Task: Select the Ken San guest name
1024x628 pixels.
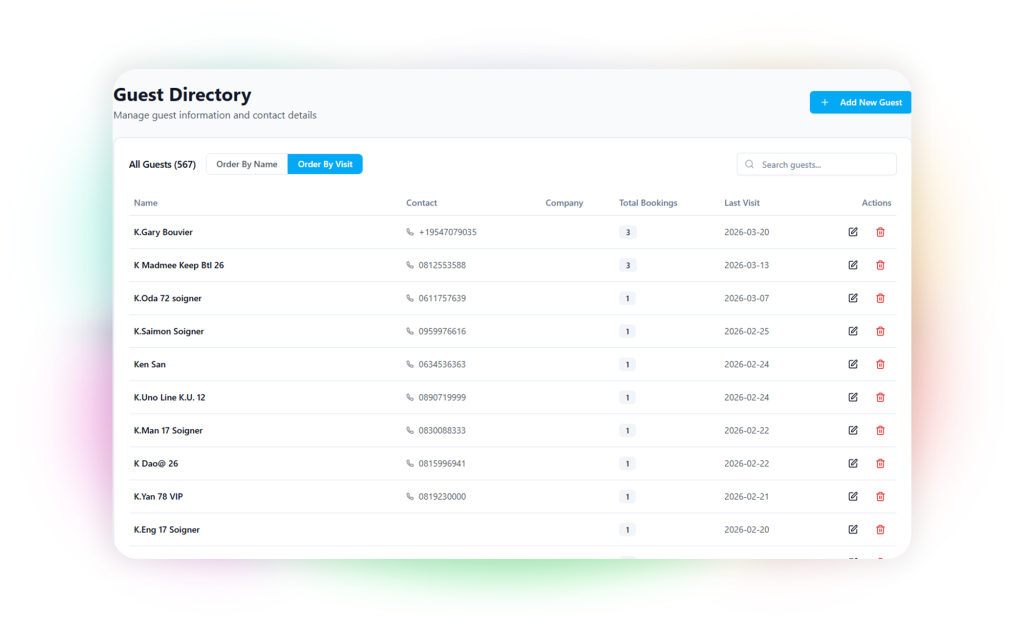Action: [150, 364]
